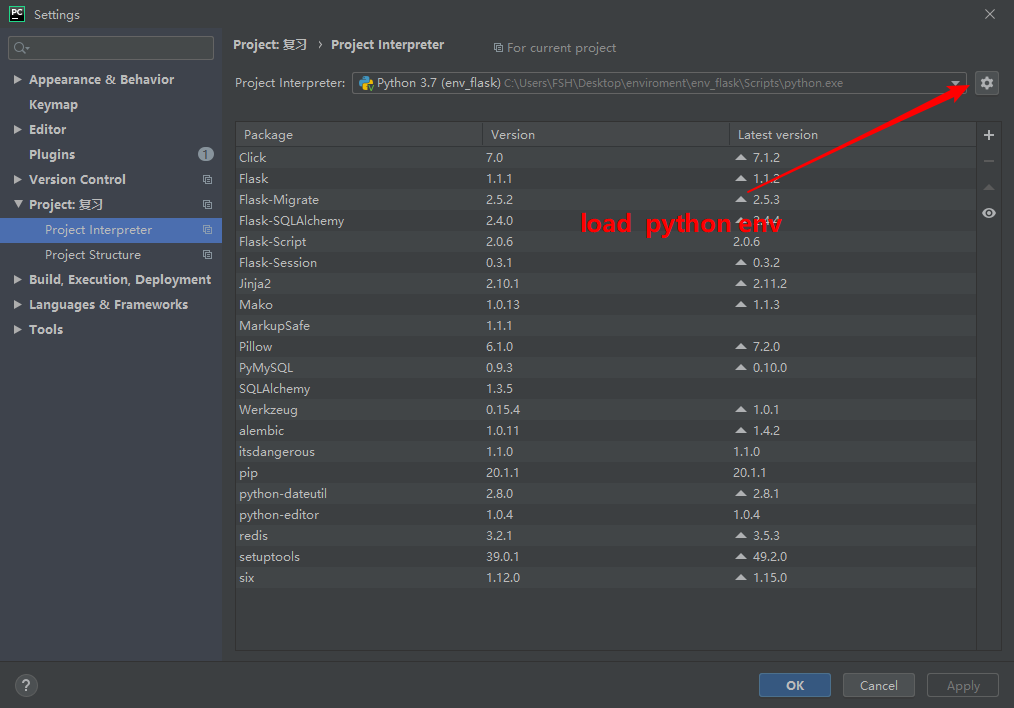The image size is (1014, 708).
Task: Click the OK button
Action: point(795,685)
